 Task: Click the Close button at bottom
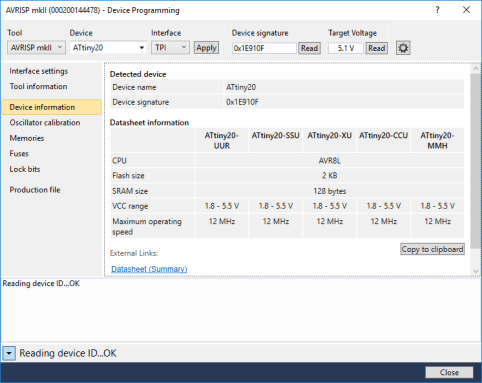[x=449, y=372]
